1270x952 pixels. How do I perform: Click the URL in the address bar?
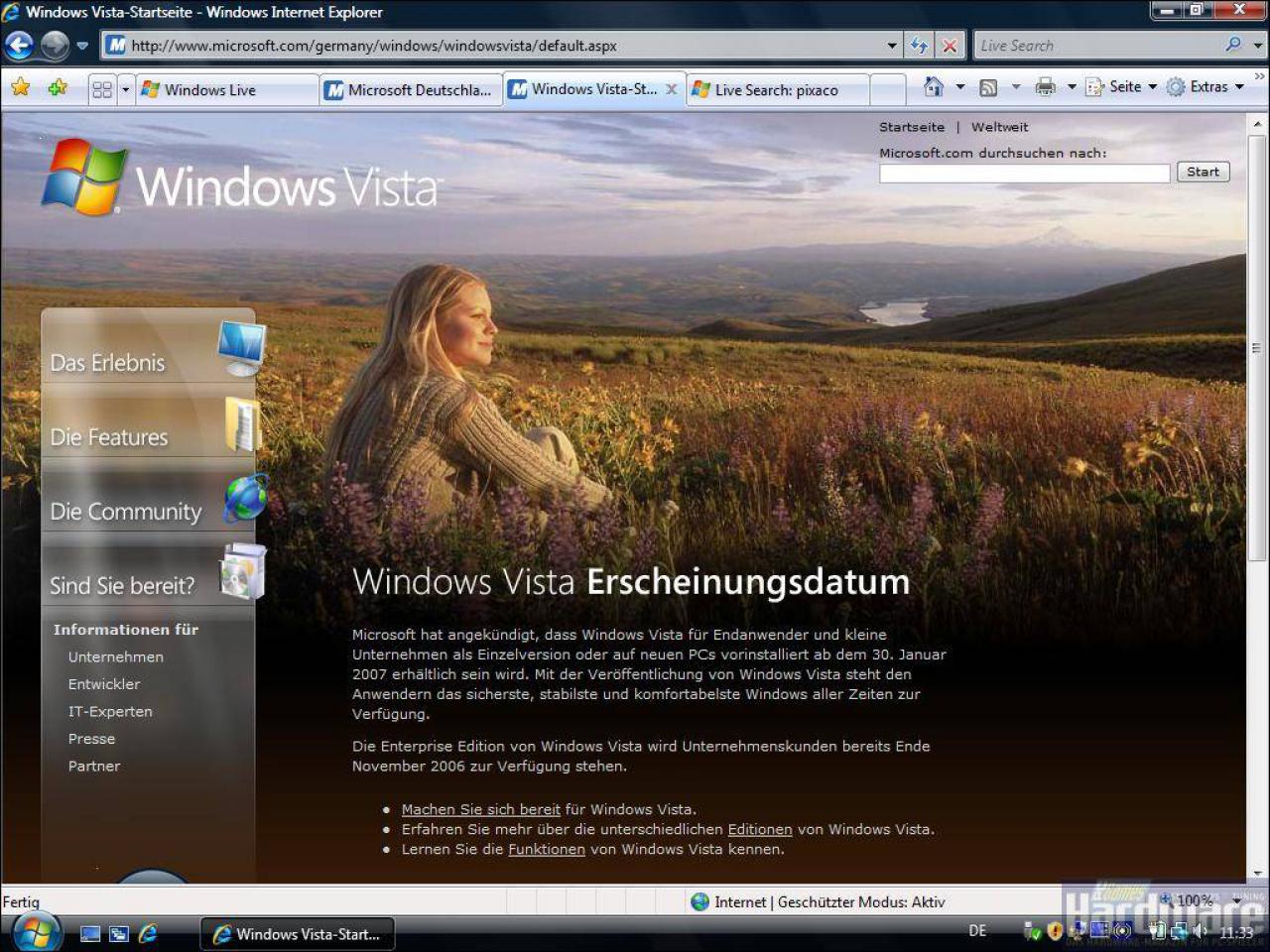[374, 46]
